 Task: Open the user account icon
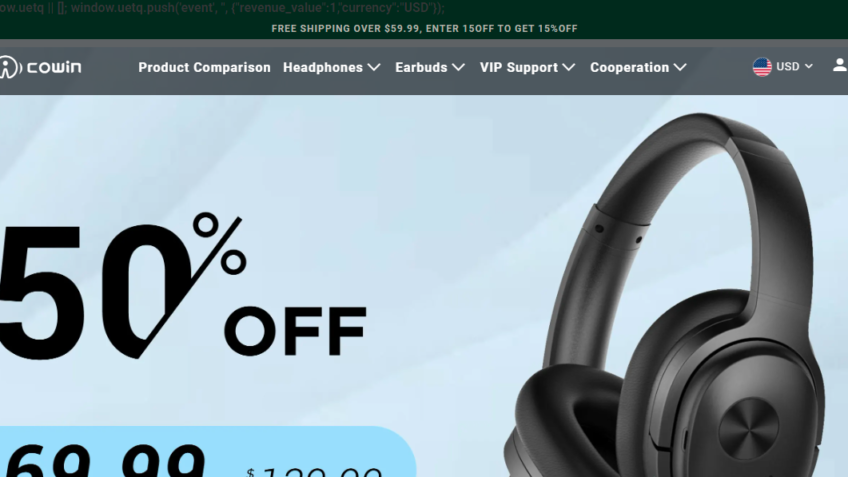click(840, 65)
